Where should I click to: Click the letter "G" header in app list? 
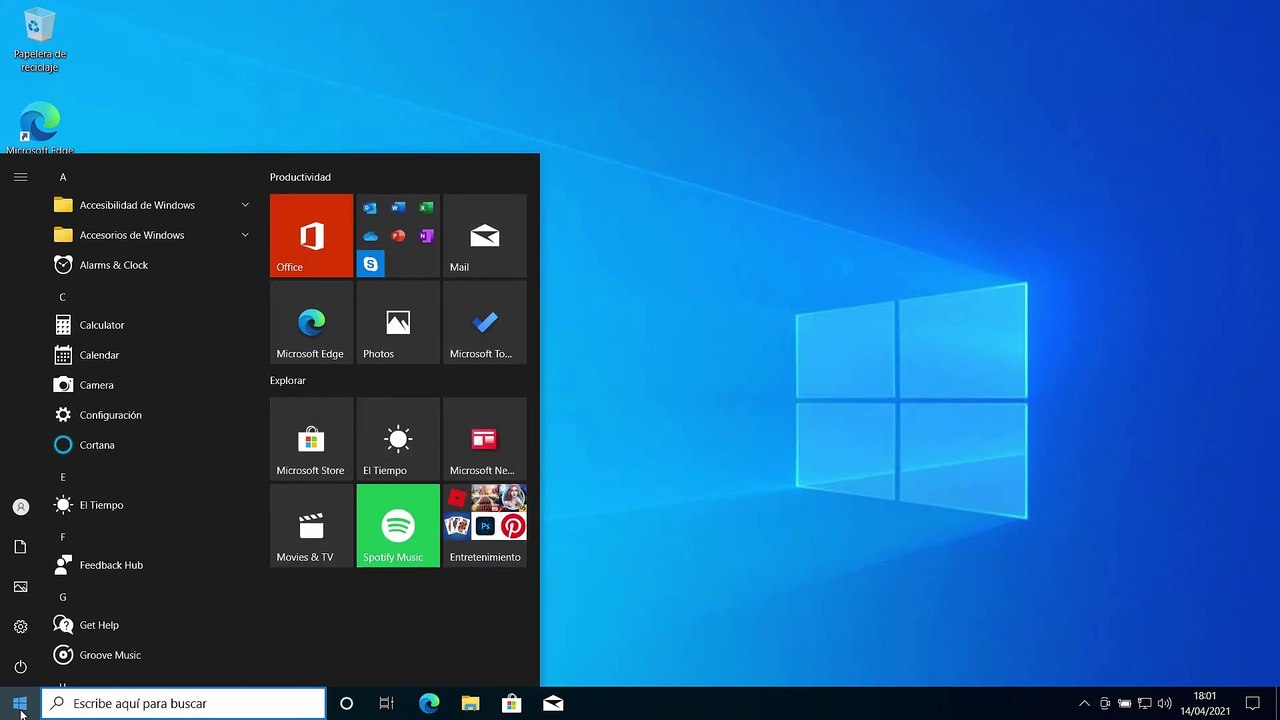tap(62, 597)
